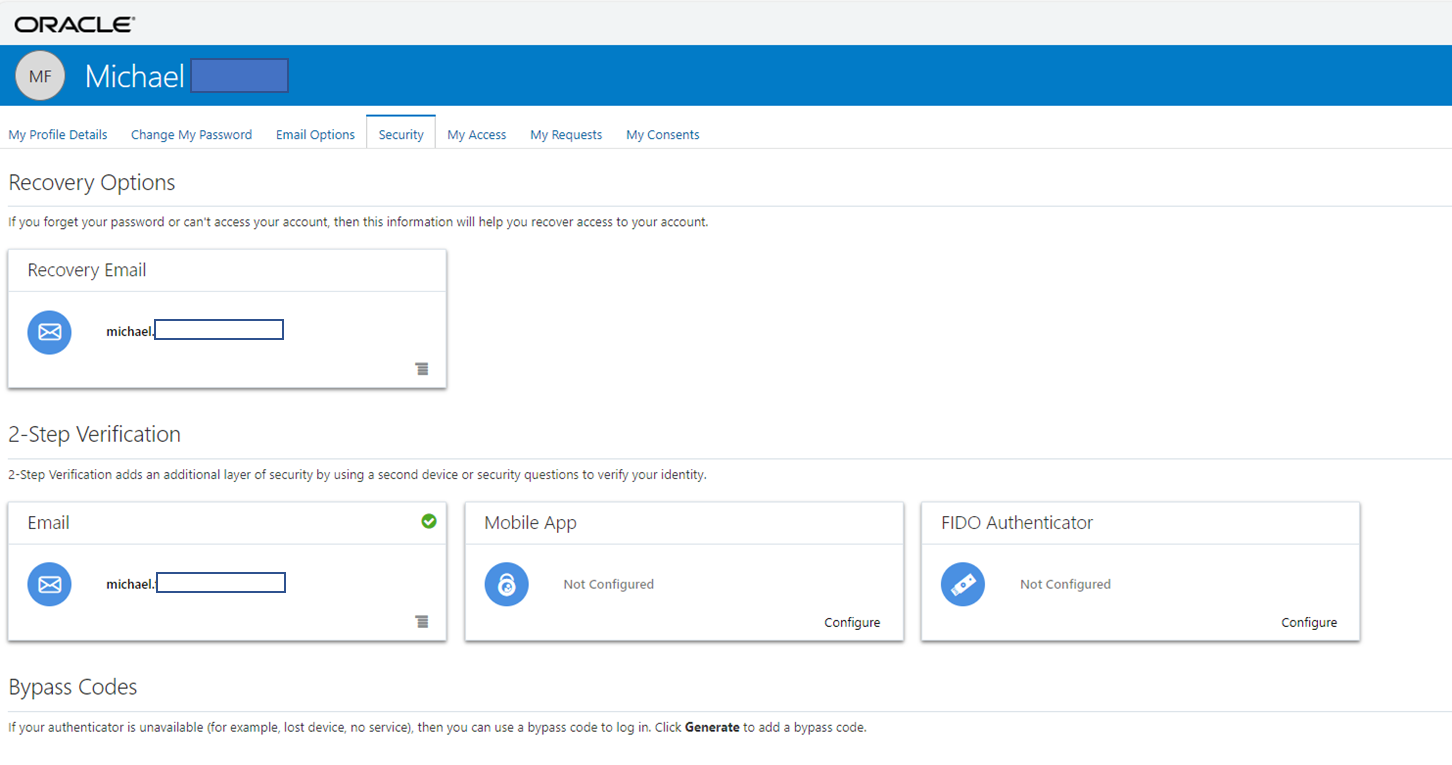The width and height of the screenshot is (1452, 765).
Task: Click the Michael name in header
Action: [135, 76]
